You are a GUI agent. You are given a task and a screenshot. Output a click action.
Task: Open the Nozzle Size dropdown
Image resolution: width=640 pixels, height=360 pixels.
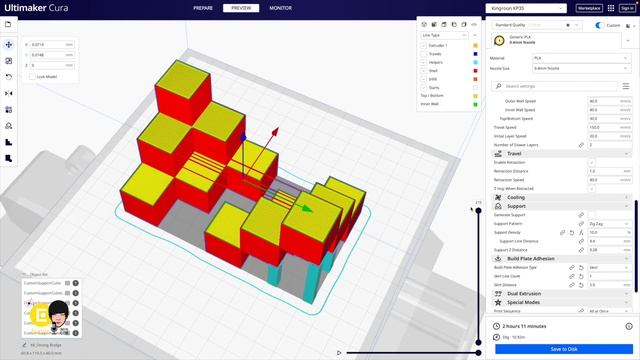coord(581,68)
